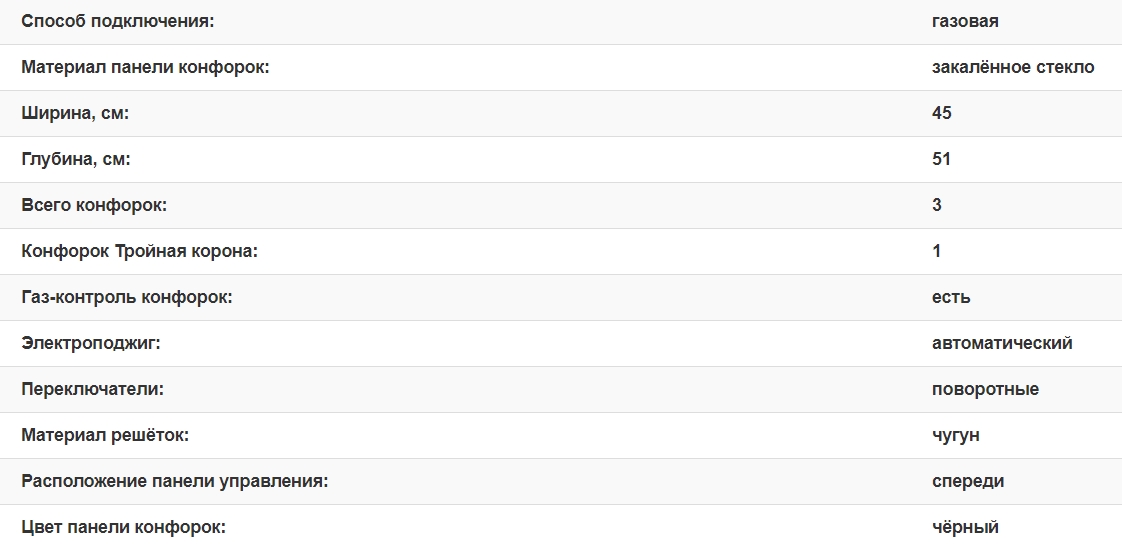Click the "Способ подключения:" label

(118, 21)
